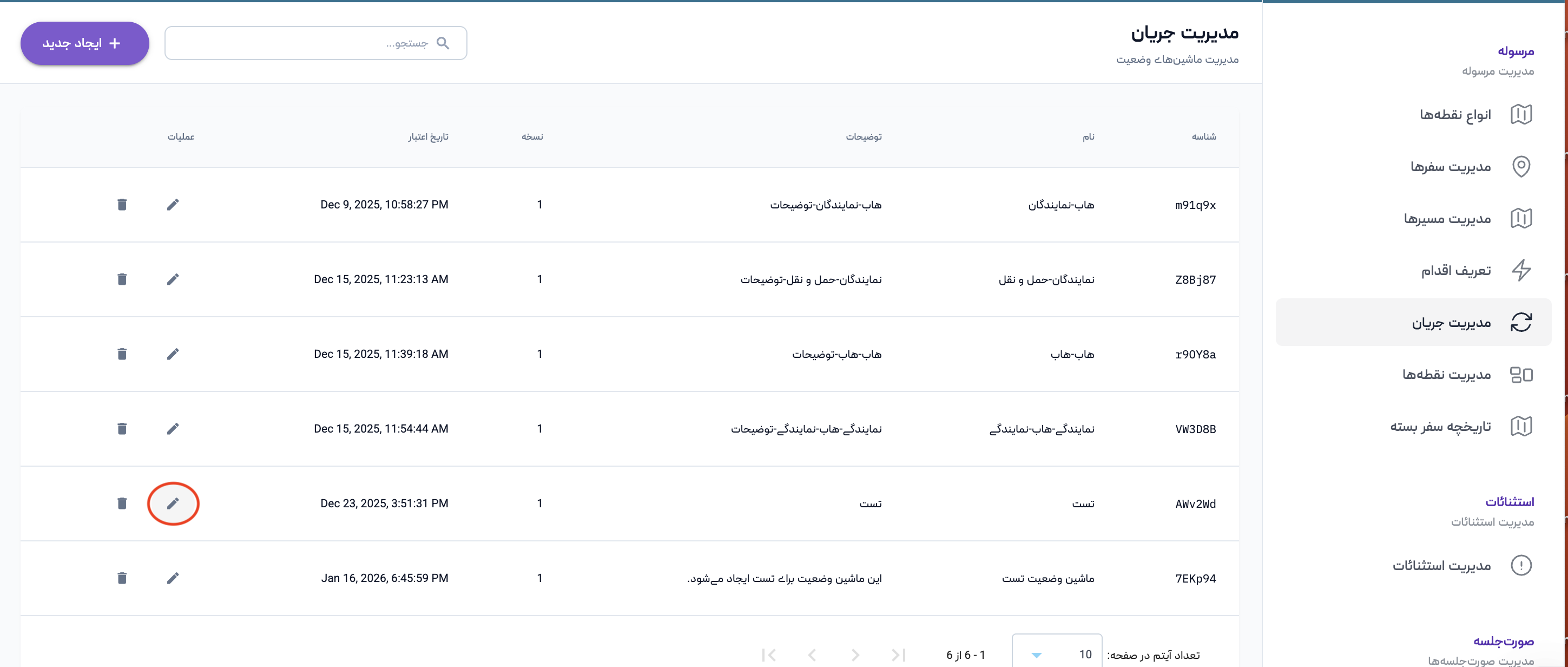The width and height of the screenshot is (1568, 667).
Task: Click the تاریخ اعتبار column header
Action: (428, 136)
